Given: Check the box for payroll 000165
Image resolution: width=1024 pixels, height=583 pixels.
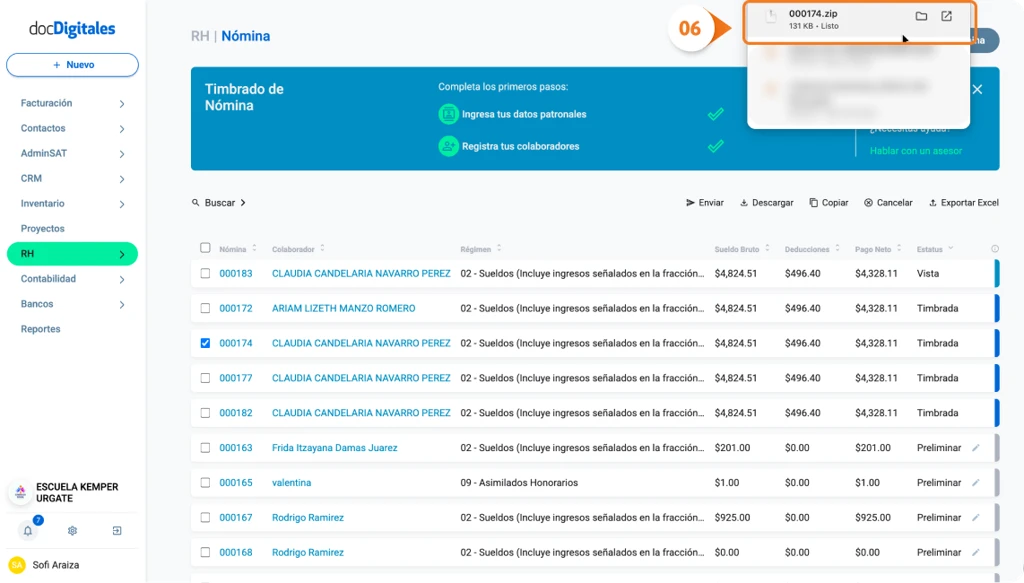Looking at the screenshot, I should 205,482.
